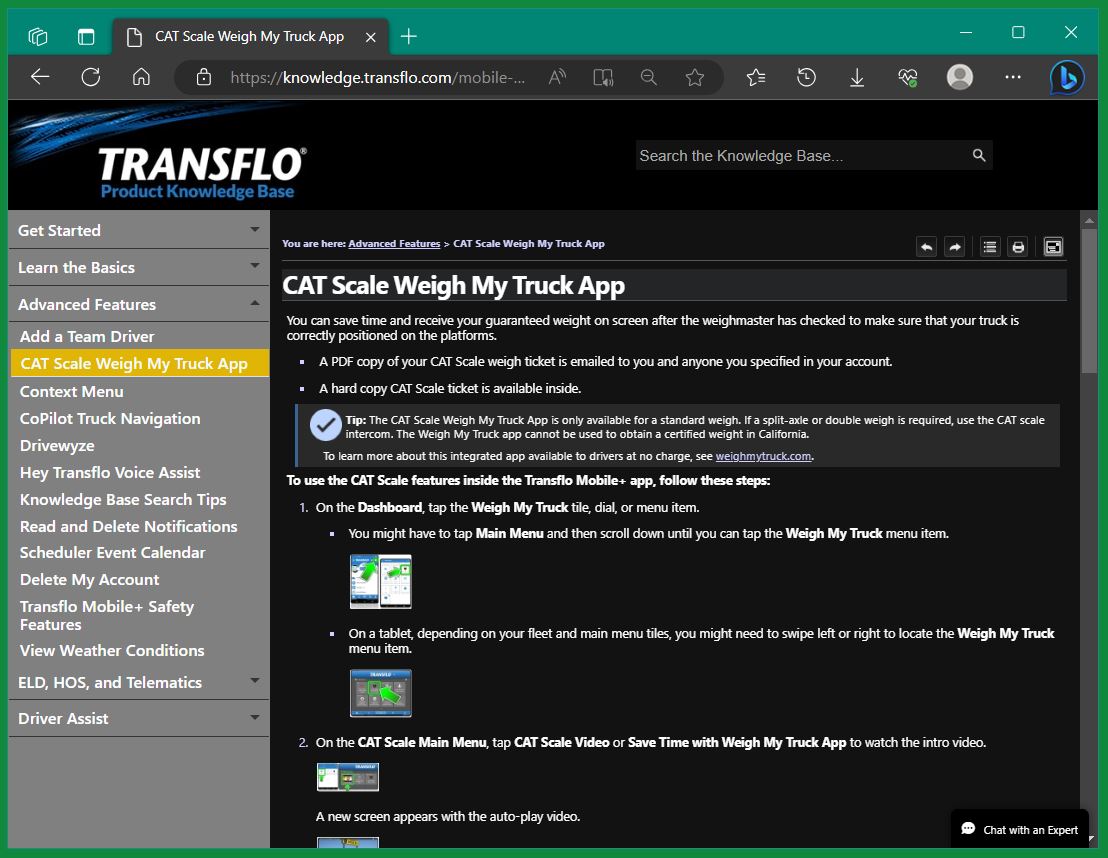1108x858 pixels.
Task: Click the Transflo Product Knowledge Base logo
Action: [x=201, y=172]
